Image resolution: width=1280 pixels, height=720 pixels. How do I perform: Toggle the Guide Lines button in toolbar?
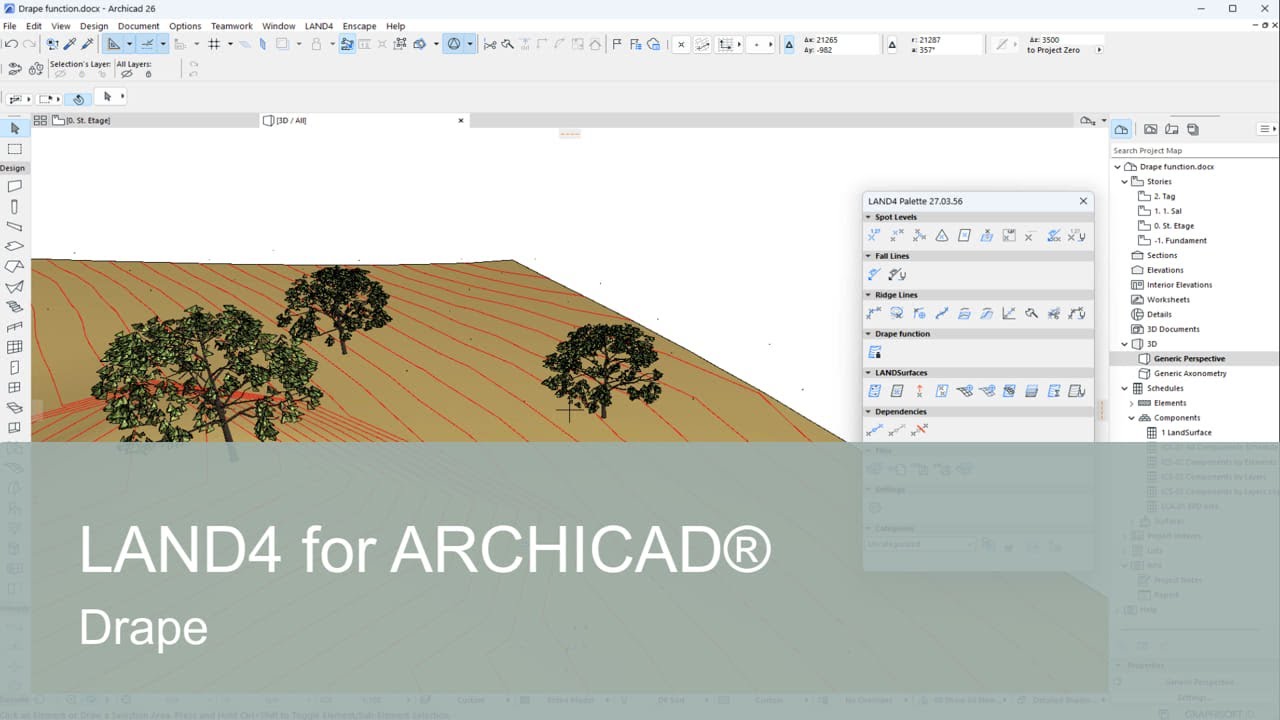coord(114,44)
